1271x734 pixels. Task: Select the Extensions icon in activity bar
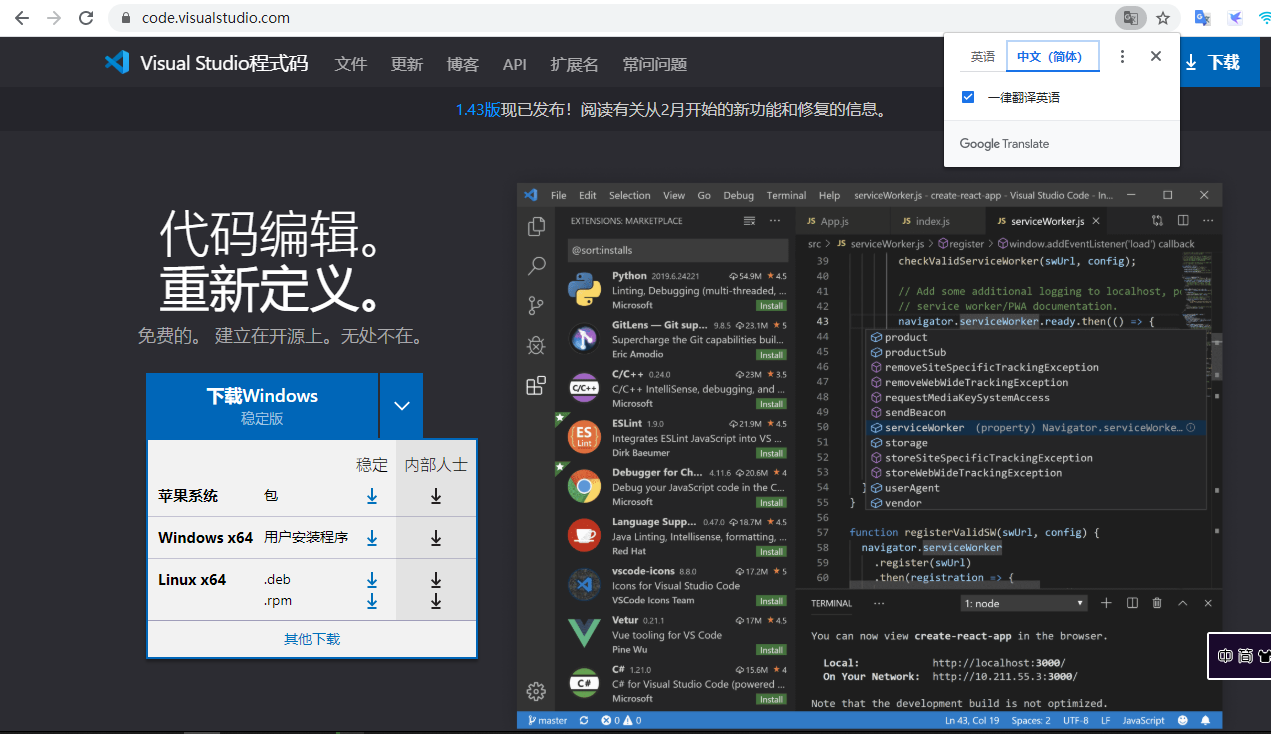(537, 386)
